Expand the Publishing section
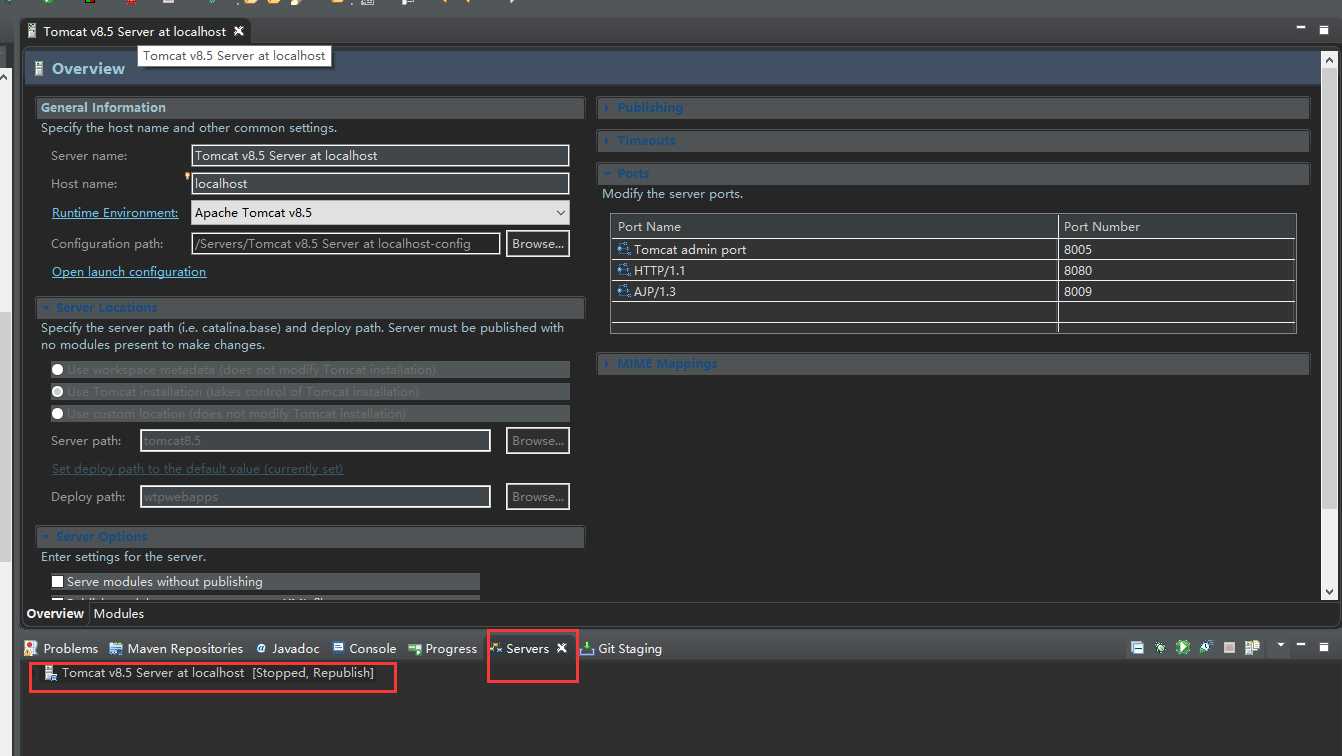Viewport: 1342px width, 756px height. [x=607, y=108]
